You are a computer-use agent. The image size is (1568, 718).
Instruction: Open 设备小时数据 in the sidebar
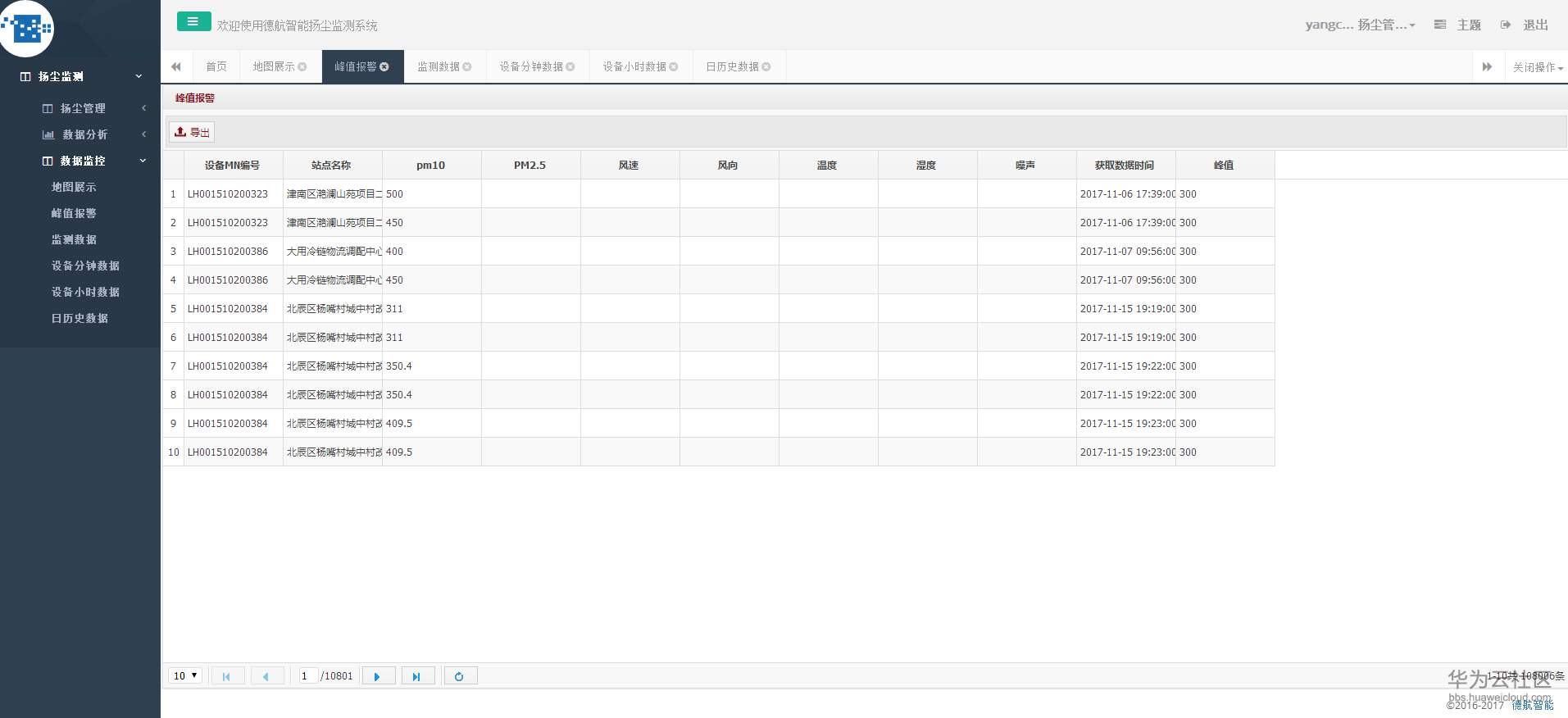coord(85,292)
